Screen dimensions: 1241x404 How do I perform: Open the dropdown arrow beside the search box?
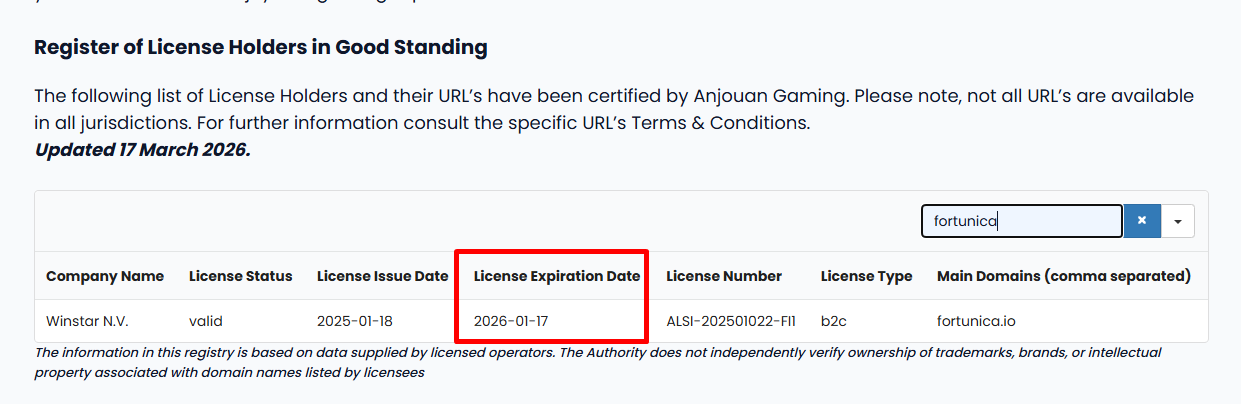tap(1178, 221)
